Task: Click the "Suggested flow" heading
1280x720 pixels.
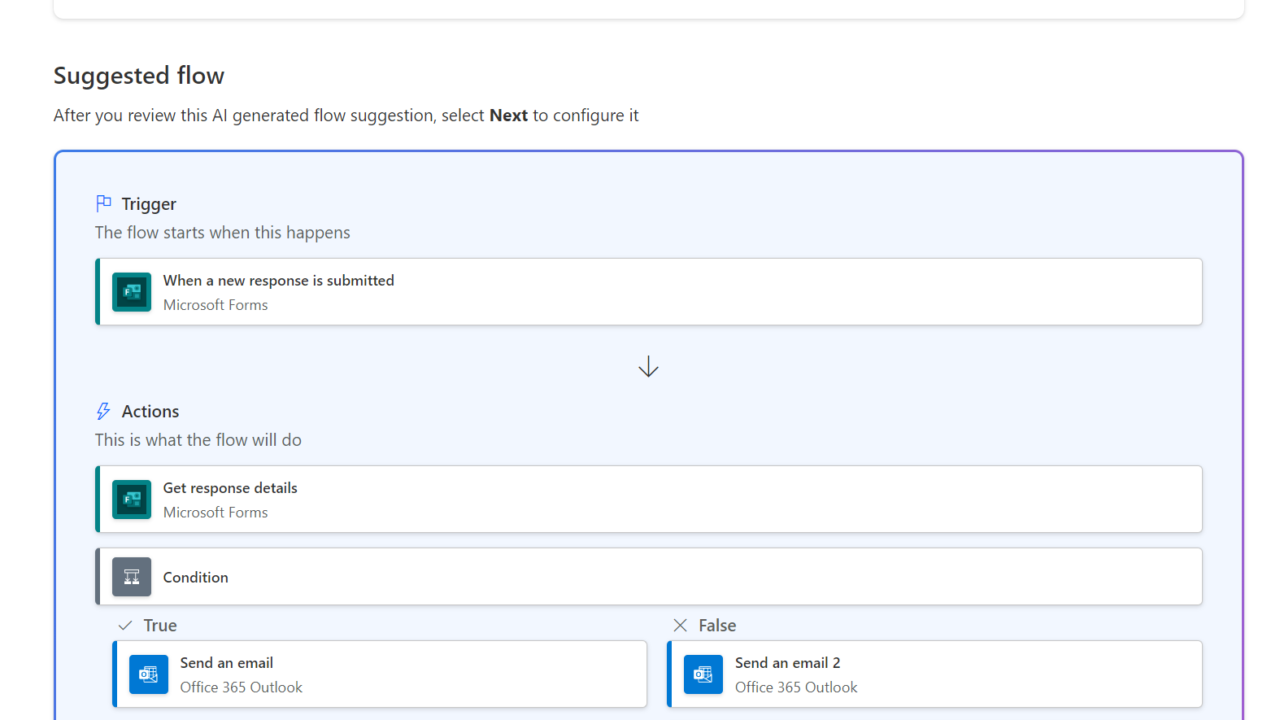Action: pos(139,76)
